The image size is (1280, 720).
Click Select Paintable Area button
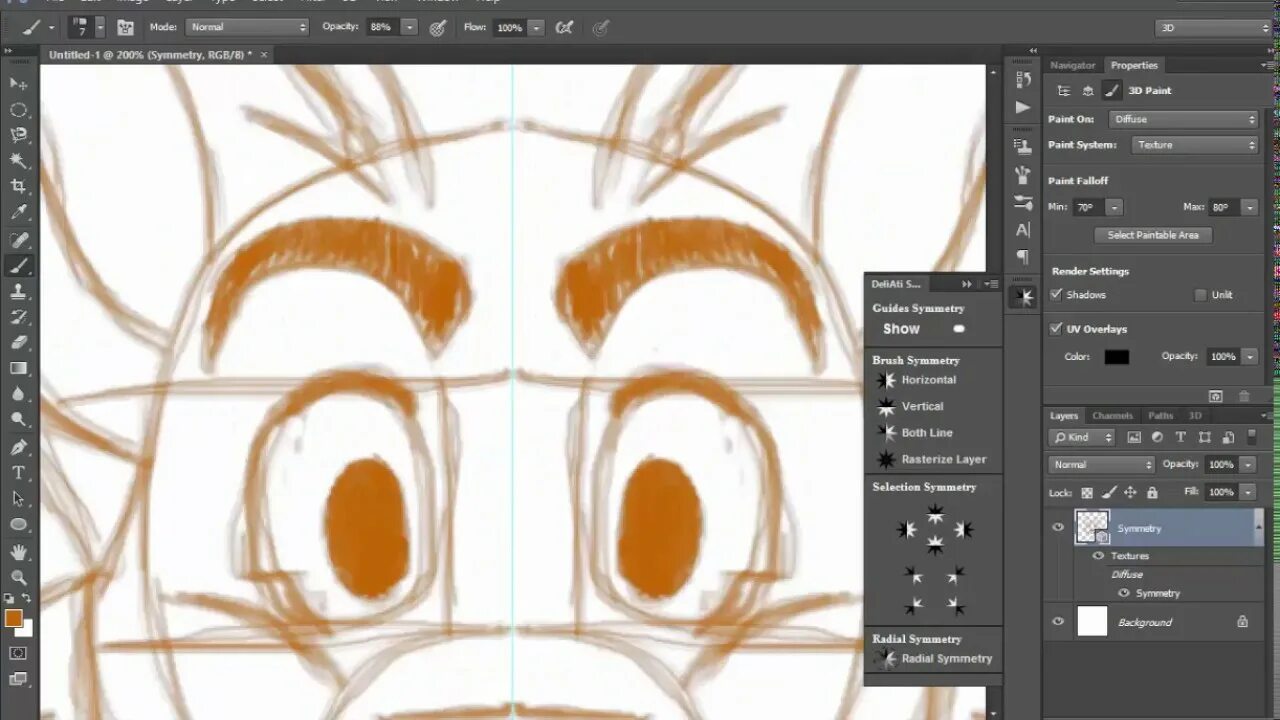click(x=1153, y=235)
